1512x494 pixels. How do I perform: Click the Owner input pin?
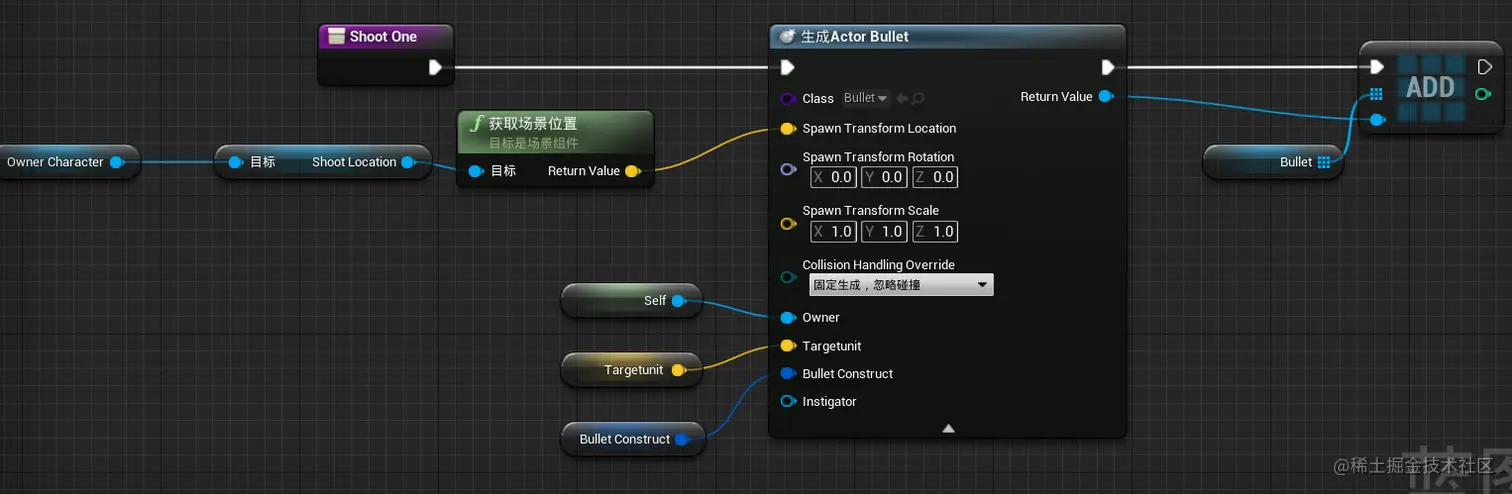[788, 318]
